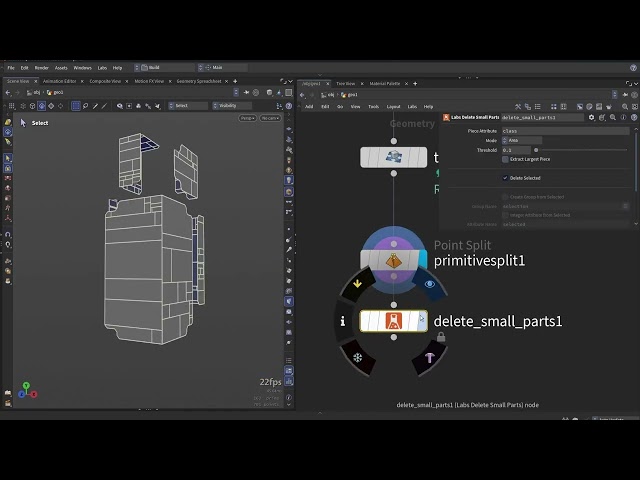Open the File menu
Screen dimensions: 640x480
pyautogui.click(x=11, y=68)
